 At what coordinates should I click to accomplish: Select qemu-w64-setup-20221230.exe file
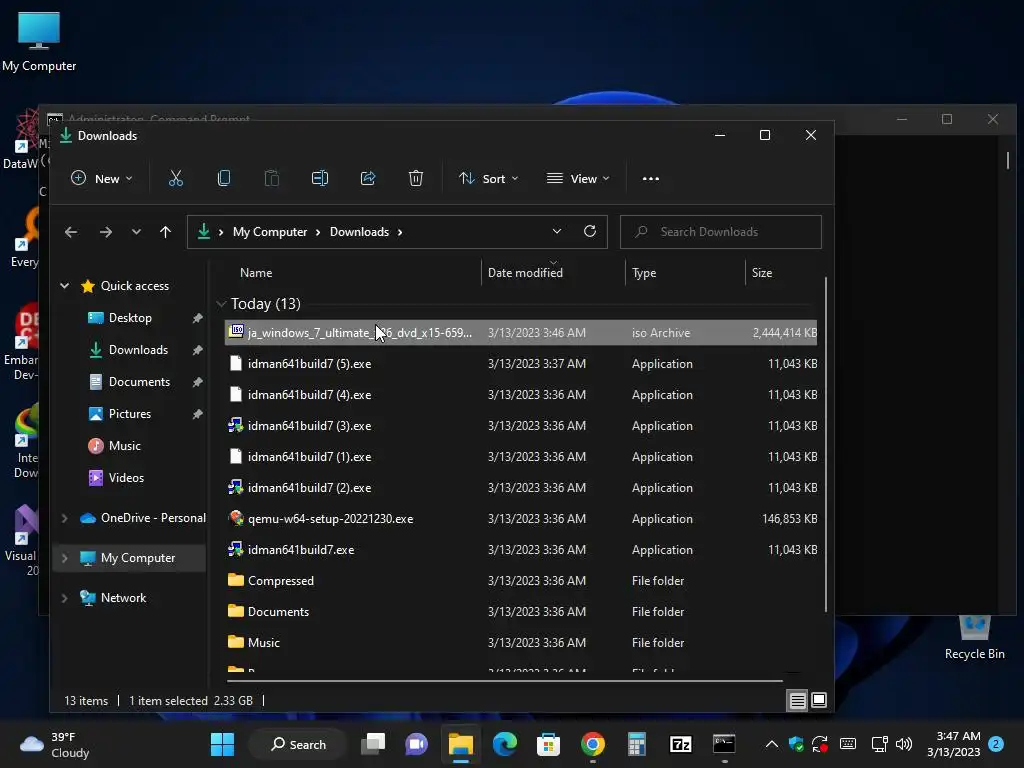click(520, 519)
